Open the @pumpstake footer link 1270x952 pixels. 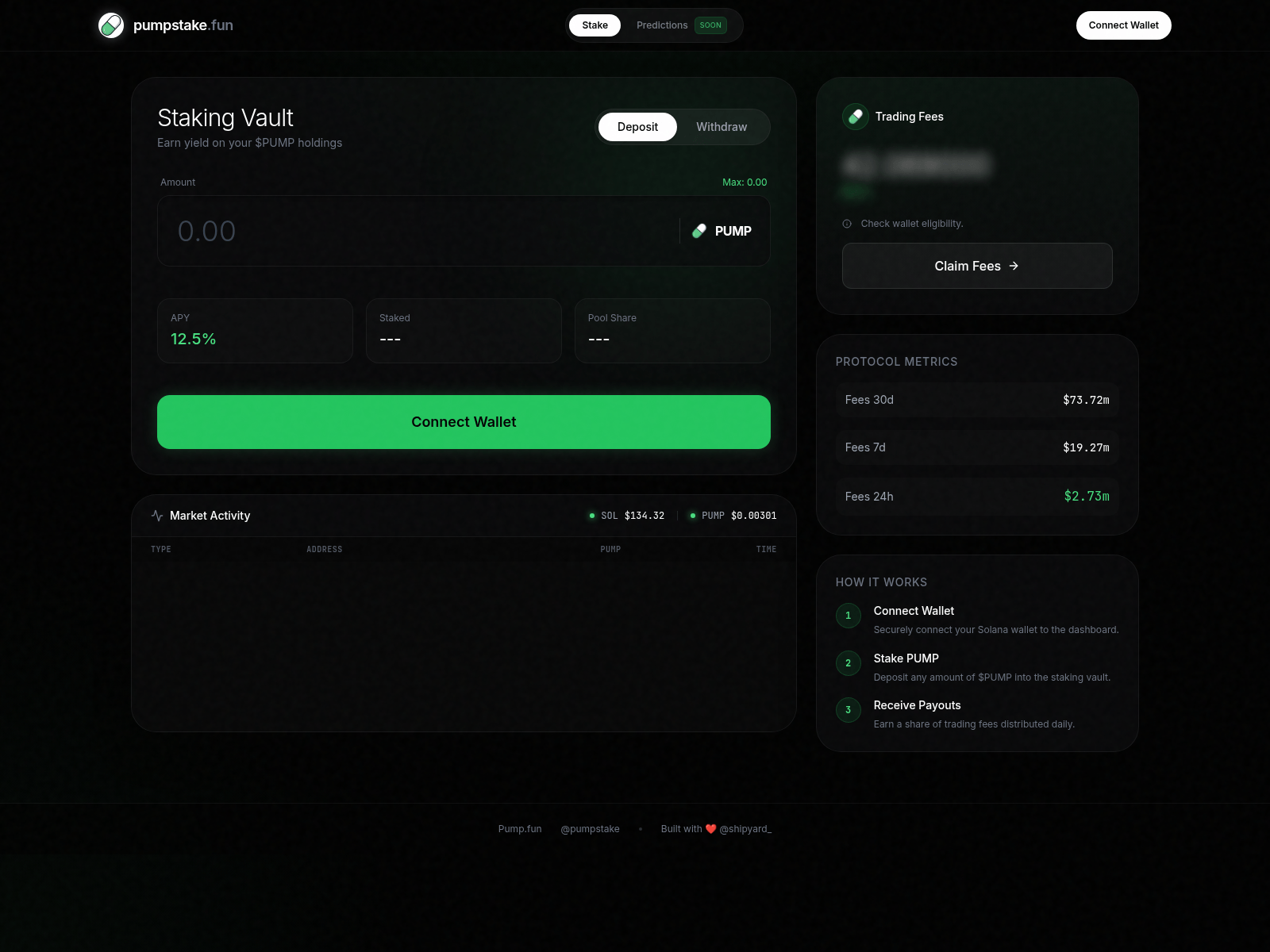point(590,829)
